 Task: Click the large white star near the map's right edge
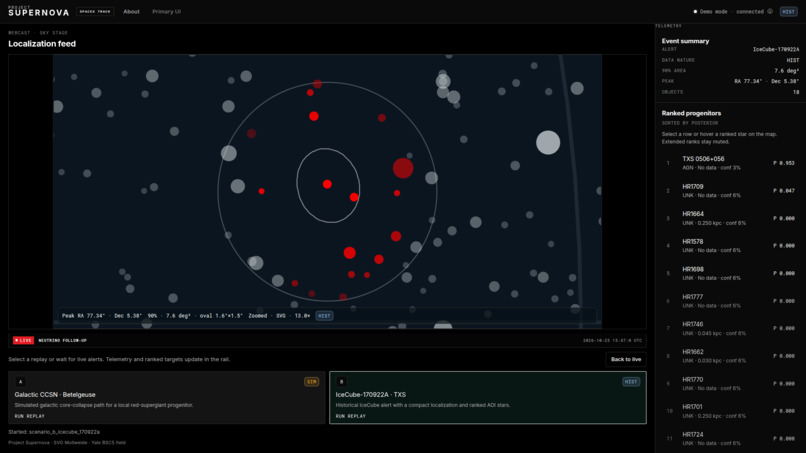[x=548, y=142]
